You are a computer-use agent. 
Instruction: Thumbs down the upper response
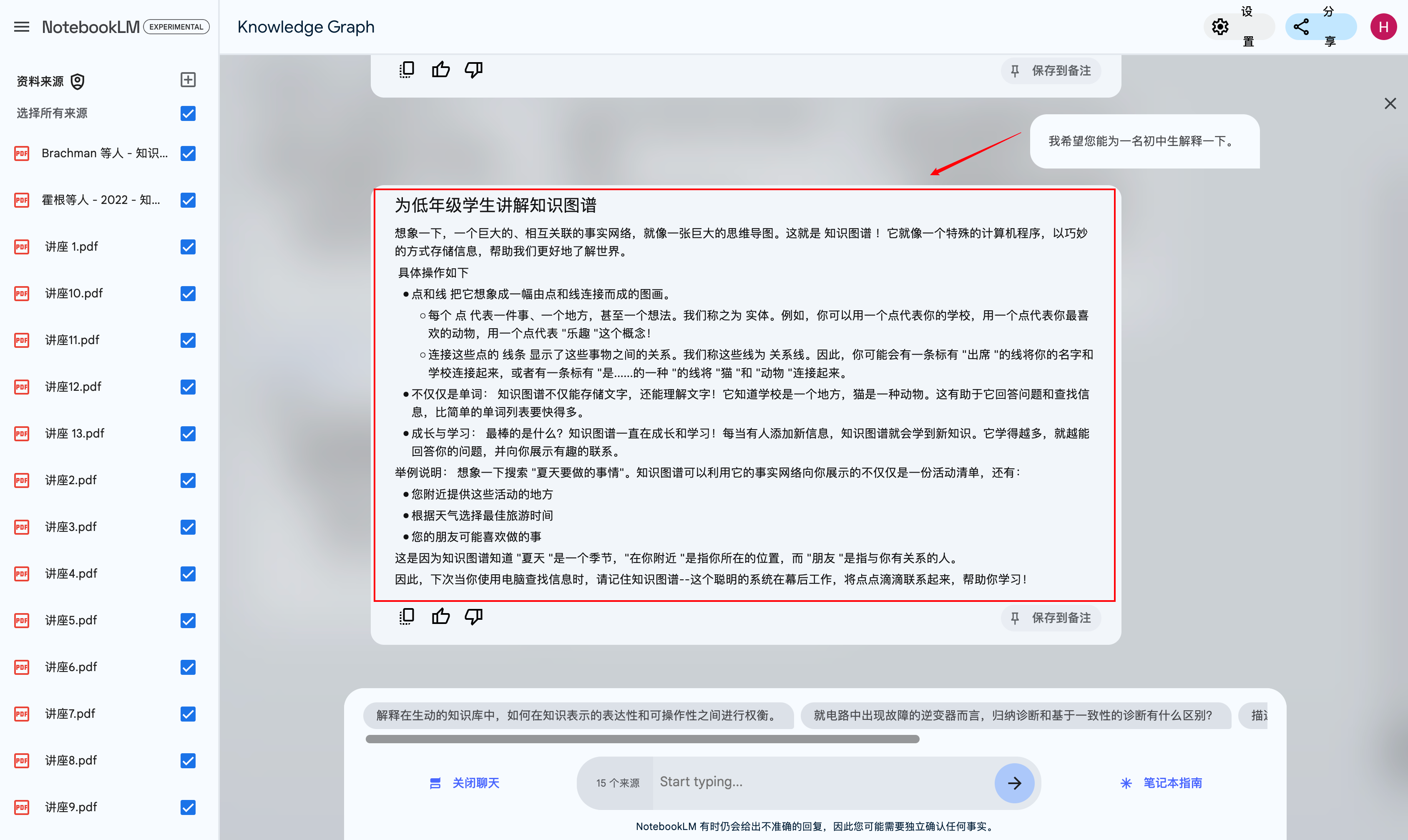(x=473, y=70)
